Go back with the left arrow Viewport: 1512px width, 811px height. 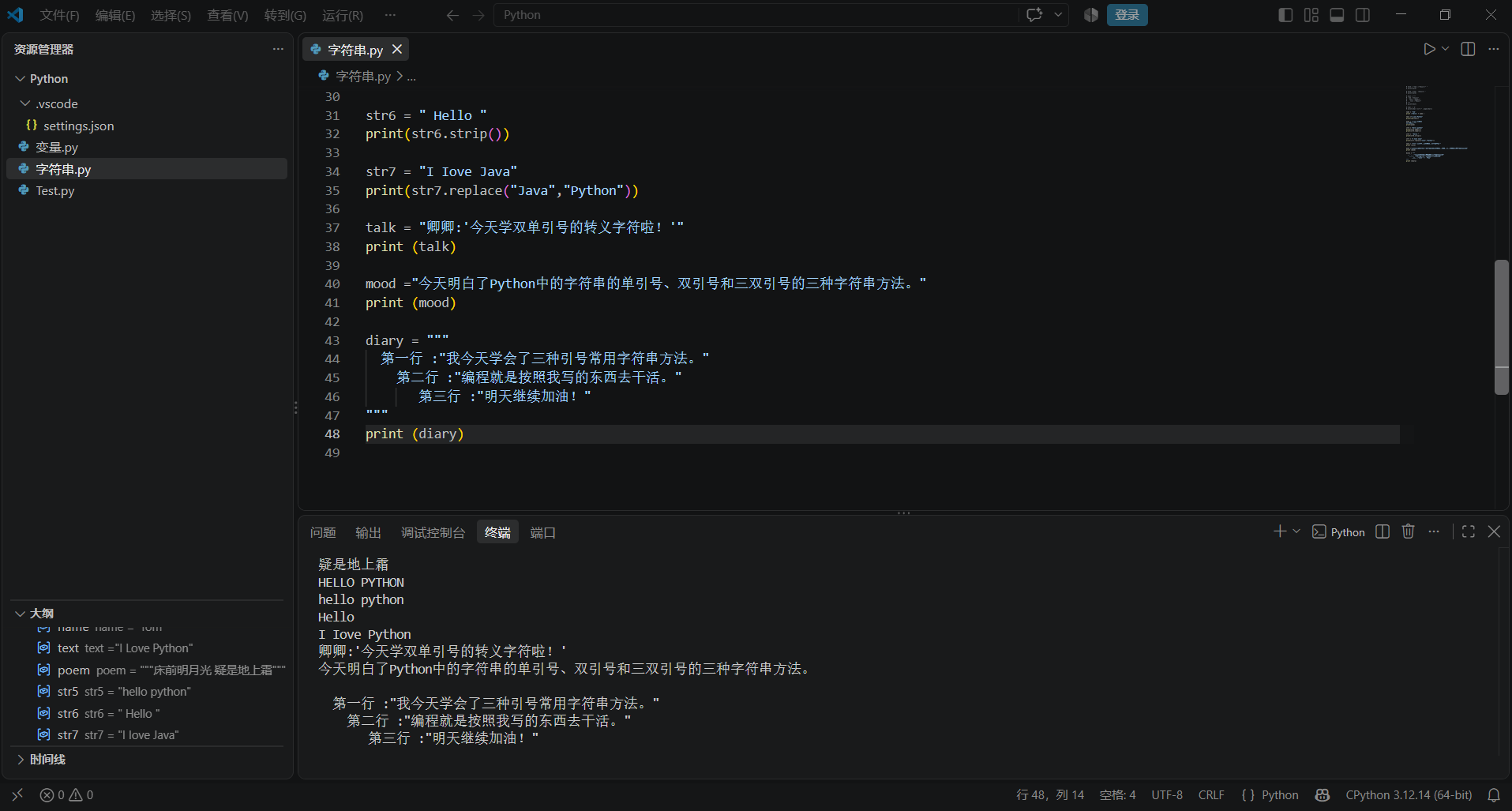452,15
